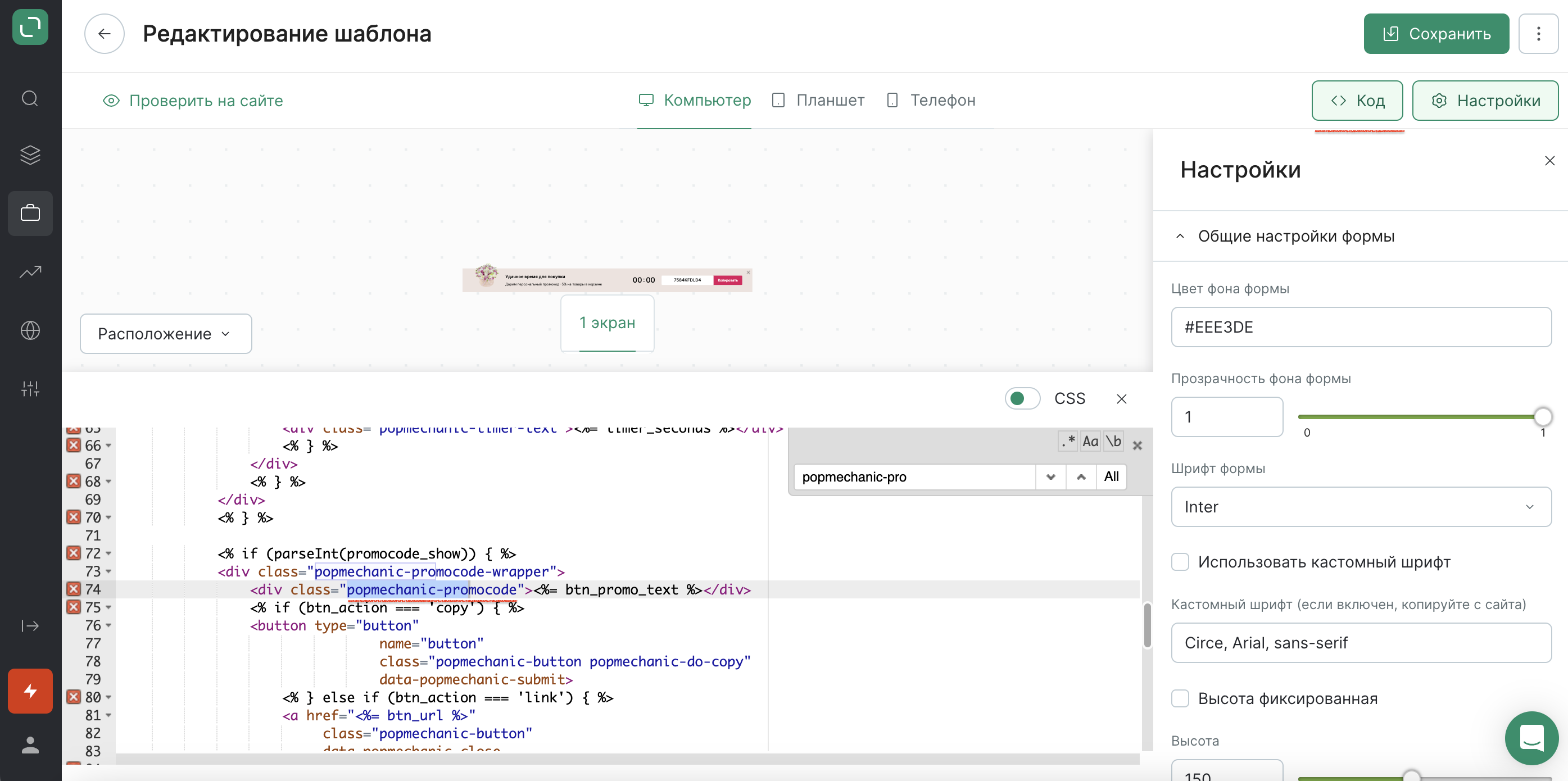Image resolution: width=1568 pixels, height=781 pixels.
Task: Check Высота фиксированная
Action: 1180,698
